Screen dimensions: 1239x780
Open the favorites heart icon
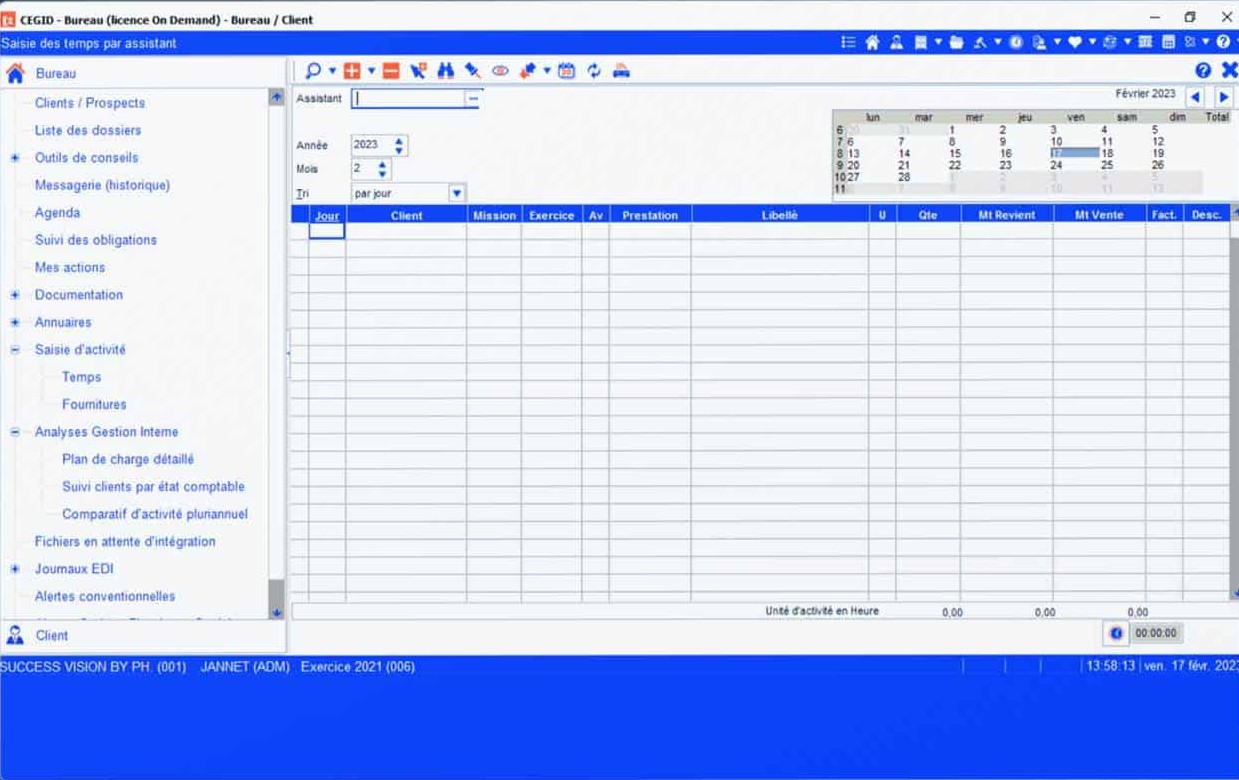[1073, 42]
